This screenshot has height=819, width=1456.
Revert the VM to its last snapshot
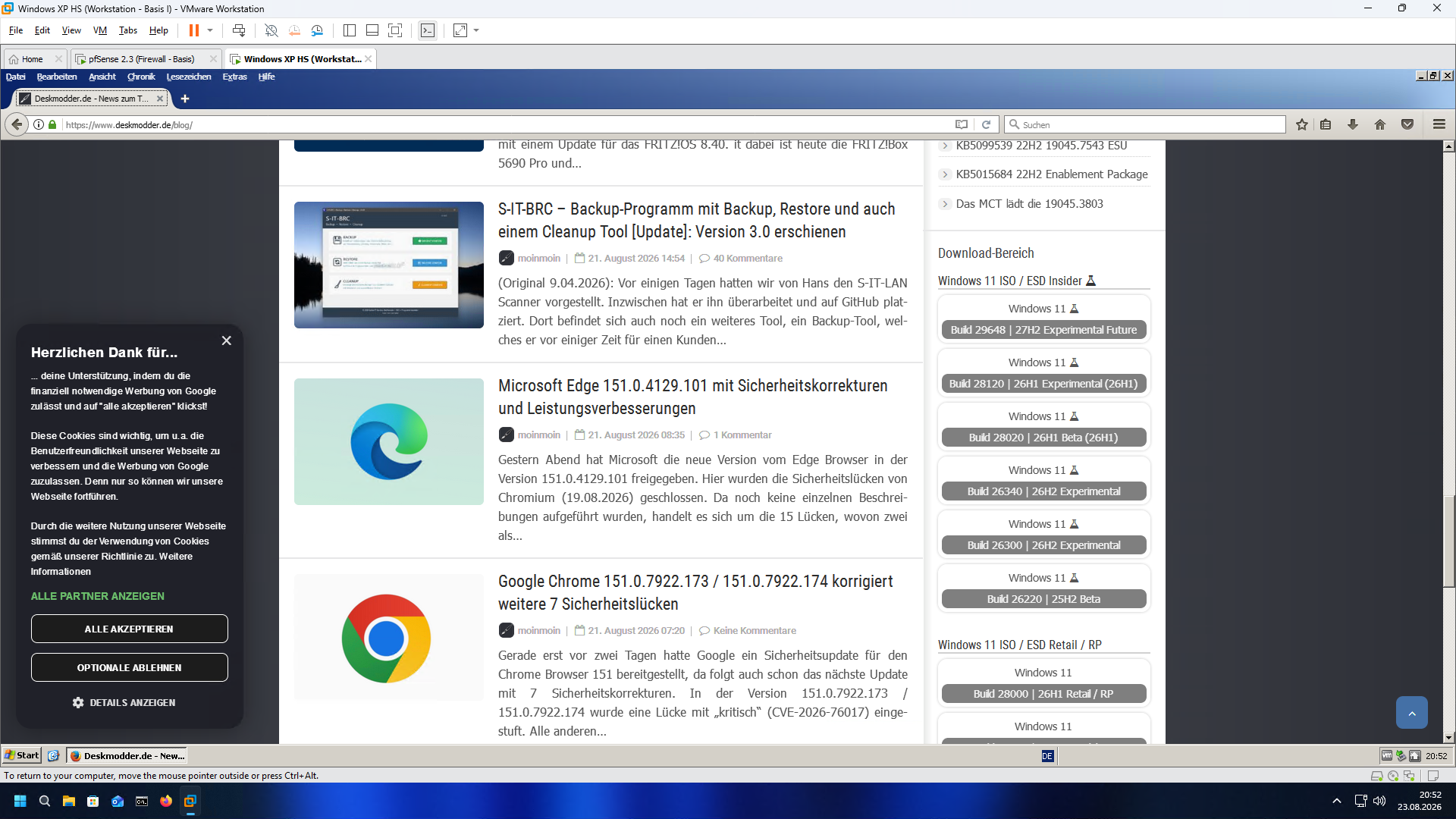(x=294, y=30)
